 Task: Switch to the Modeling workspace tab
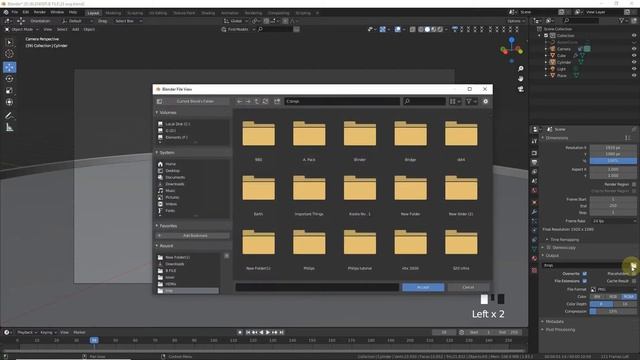pyautogui.click(x=113, y=13)
